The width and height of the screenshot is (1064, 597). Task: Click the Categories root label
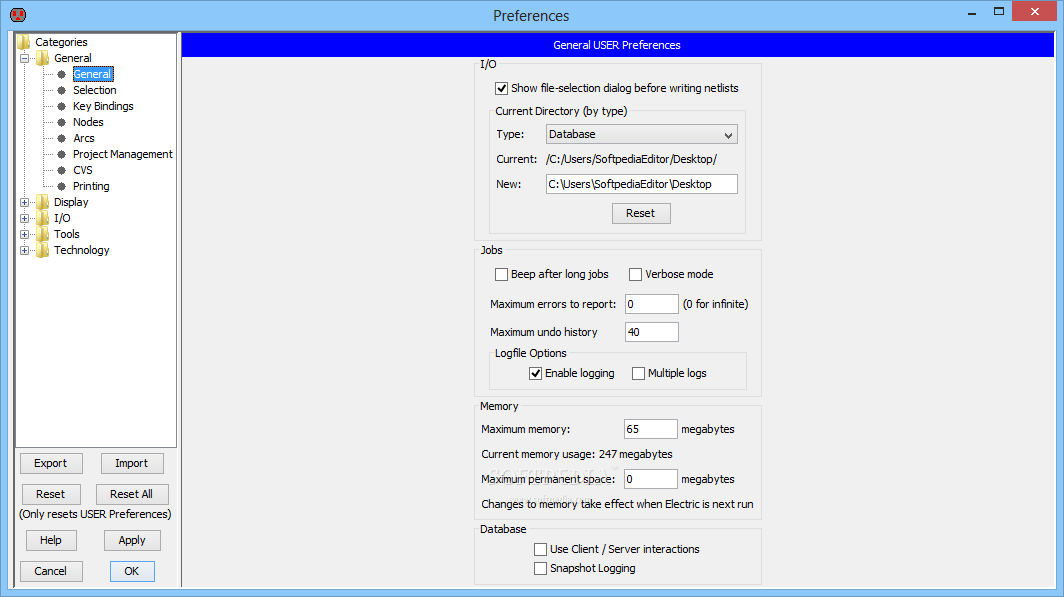pyautogui.click(x=61, y=42)
